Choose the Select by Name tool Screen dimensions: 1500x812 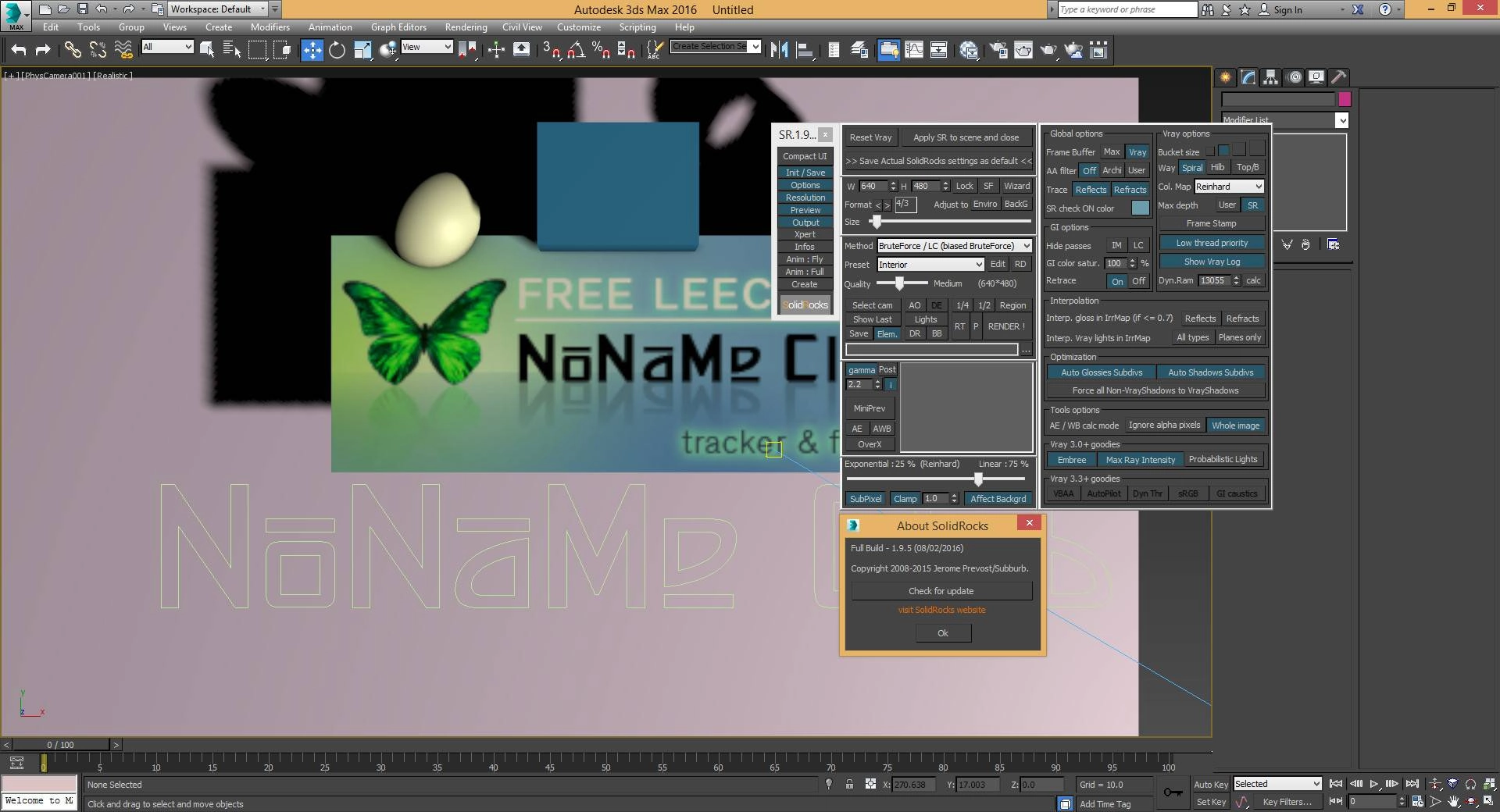232,50
